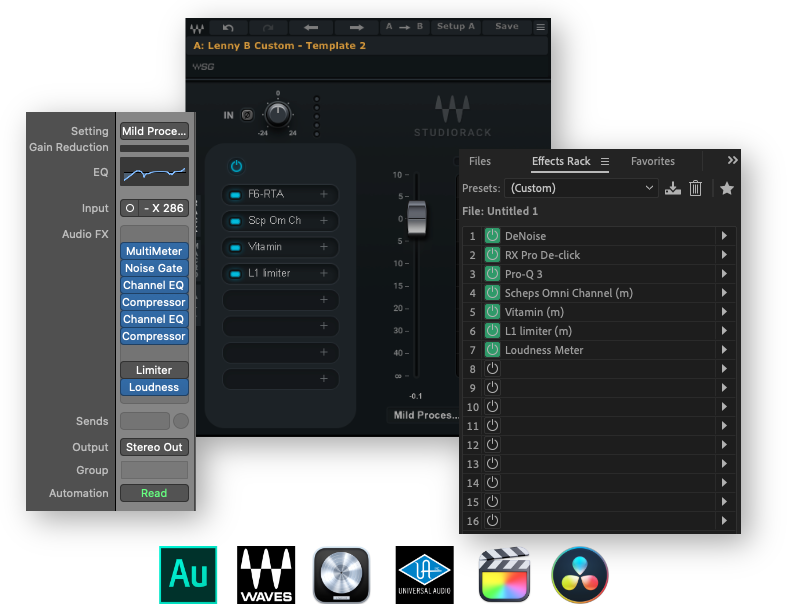788x607 pixels.
Task: Expand Scheps Omni Channel slot arrow
Action: (x=724, y=293)
